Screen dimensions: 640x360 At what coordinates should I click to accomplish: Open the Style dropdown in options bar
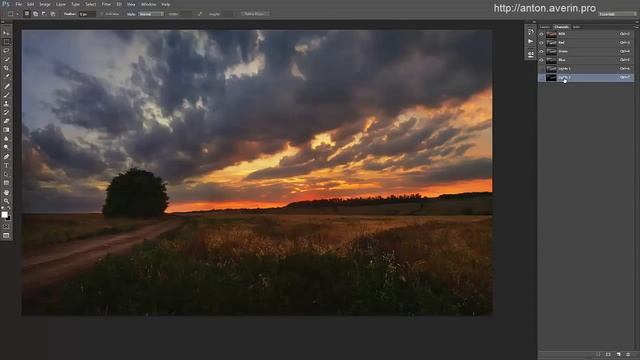(151, 14)
